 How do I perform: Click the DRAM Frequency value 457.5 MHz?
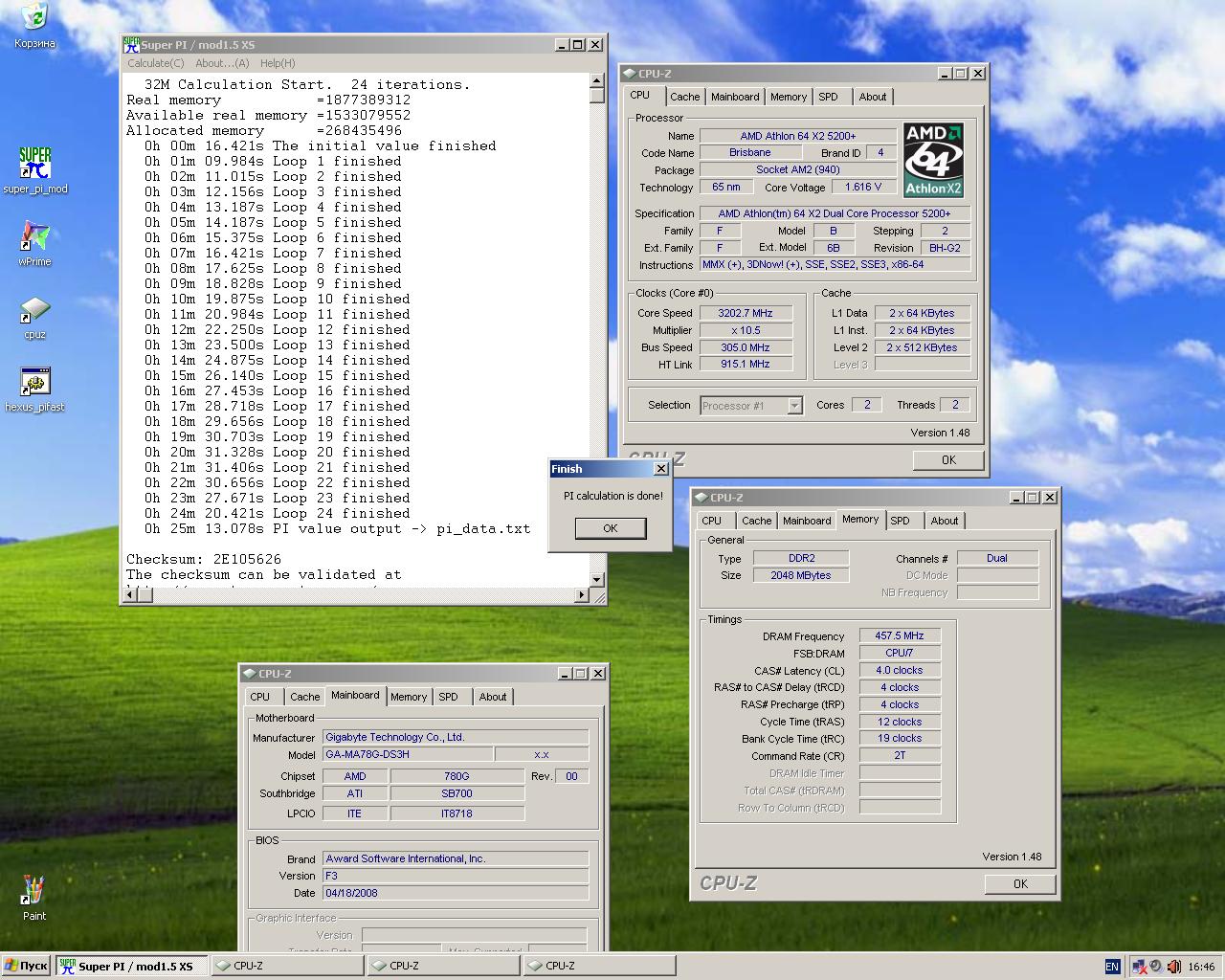(x=900, y=635)
